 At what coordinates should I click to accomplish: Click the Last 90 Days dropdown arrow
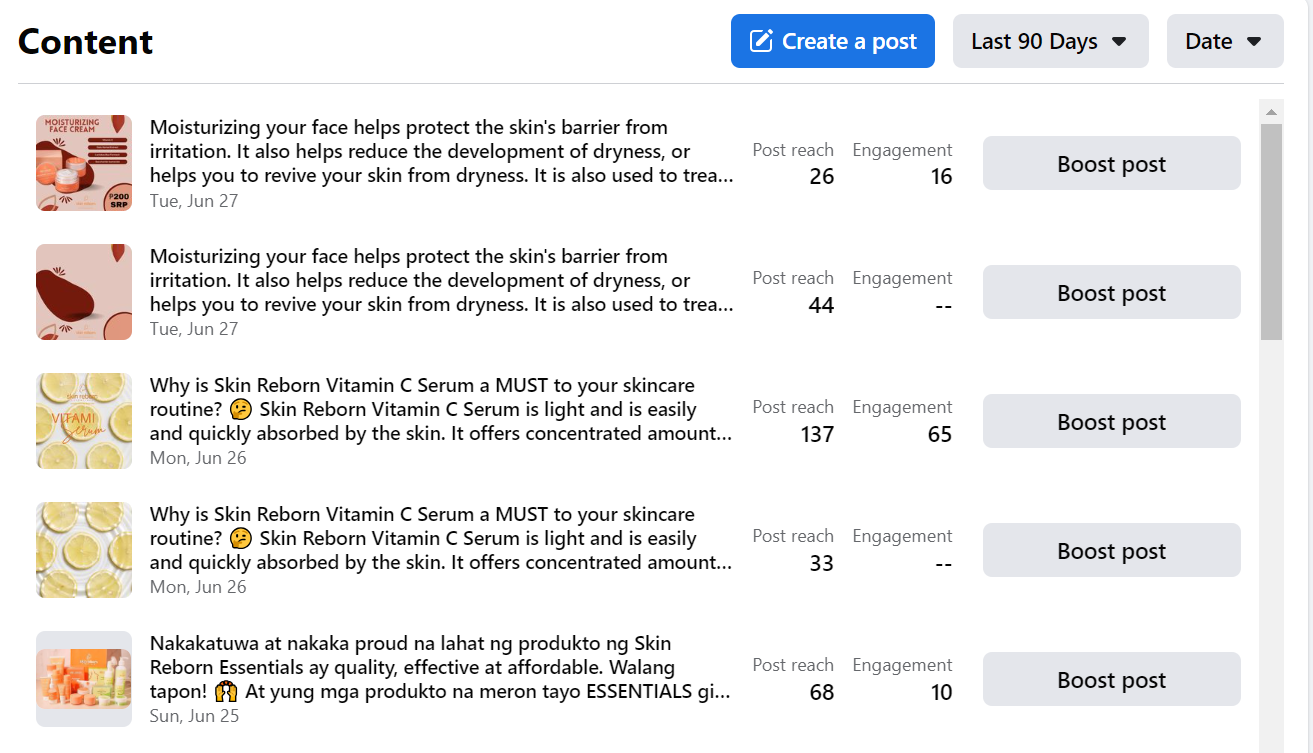pos(1119,42)
